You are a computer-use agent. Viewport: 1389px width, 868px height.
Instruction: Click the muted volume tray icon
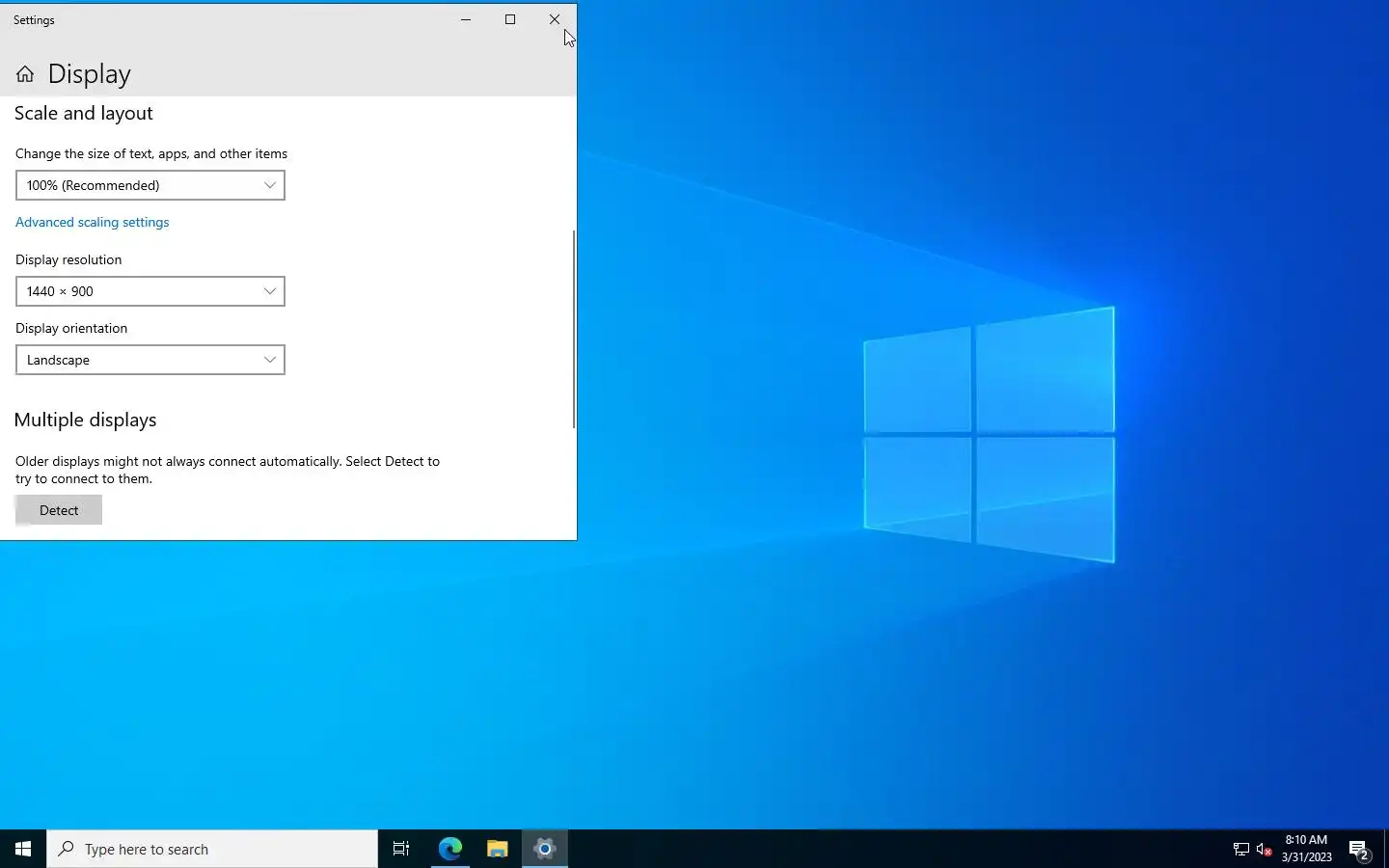pyautogui.click(x=1265, y=850)
